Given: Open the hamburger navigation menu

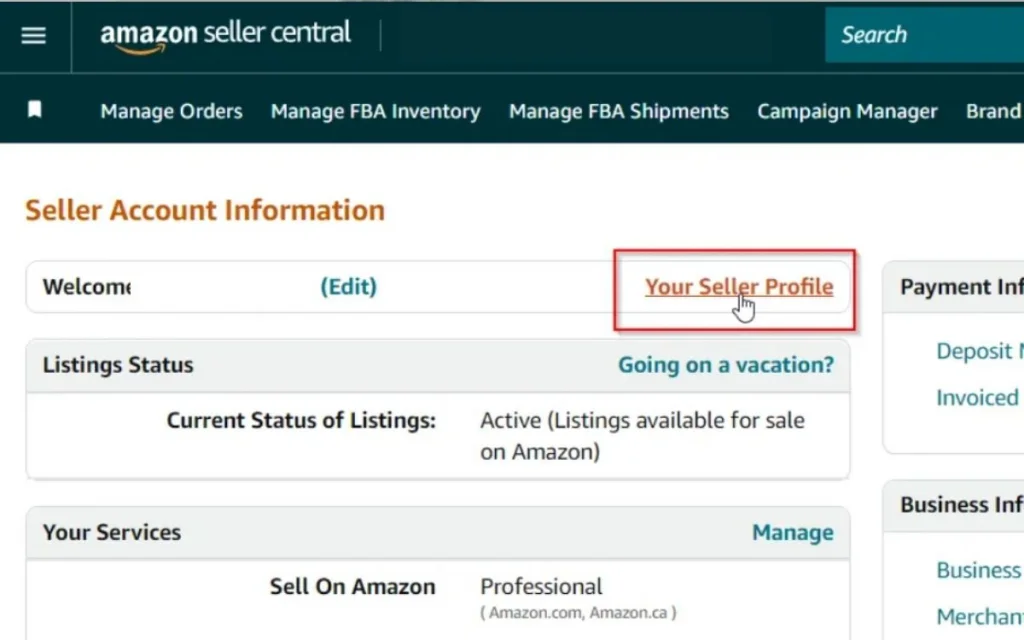Looking at the screenshot, I should tap(34, 35).
